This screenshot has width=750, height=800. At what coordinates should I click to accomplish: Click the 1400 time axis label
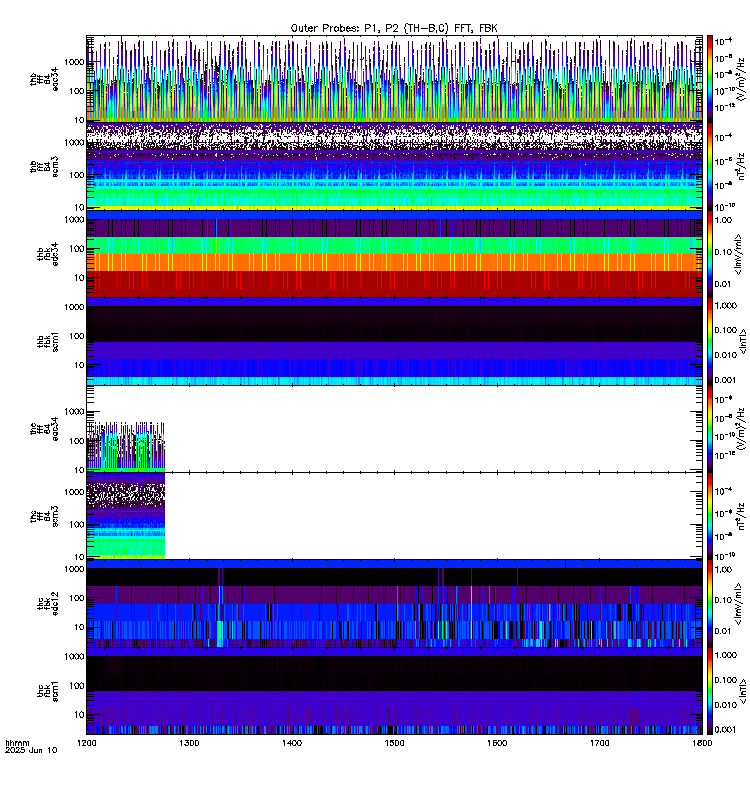tap(292, 743)
